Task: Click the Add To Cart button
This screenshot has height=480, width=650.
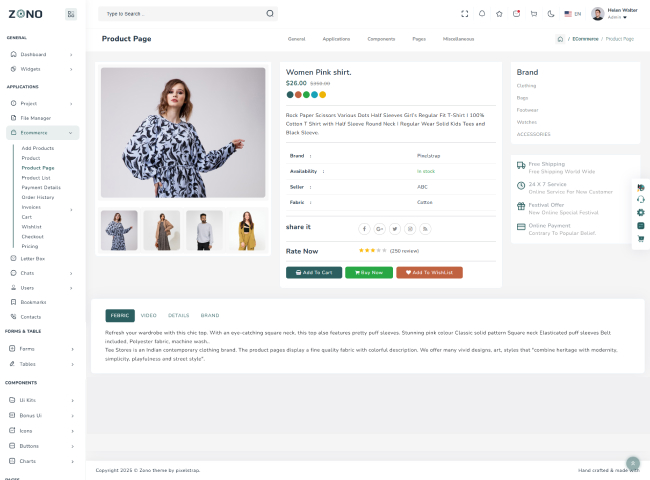Action: tap(313, 272)
